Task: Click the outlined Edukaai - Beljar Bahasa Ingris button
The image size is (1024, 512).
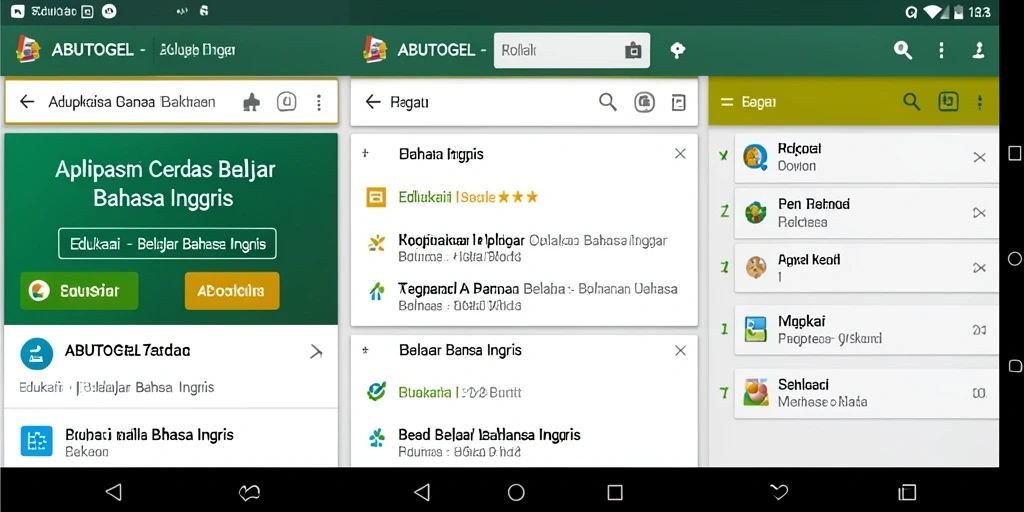Action: coord(167,244)
